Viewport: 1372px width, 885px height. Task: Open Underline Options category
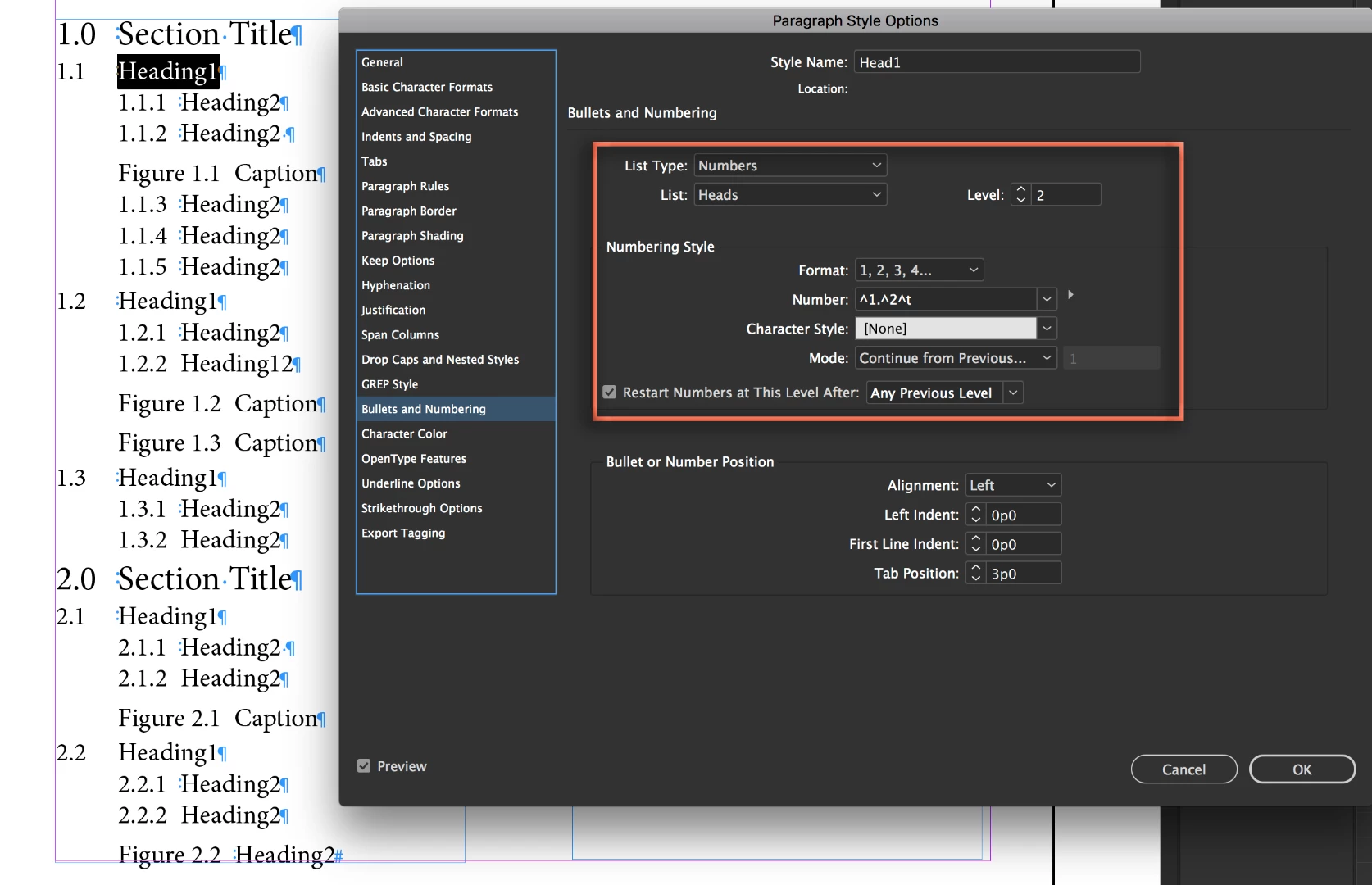[x=456, y=483]
